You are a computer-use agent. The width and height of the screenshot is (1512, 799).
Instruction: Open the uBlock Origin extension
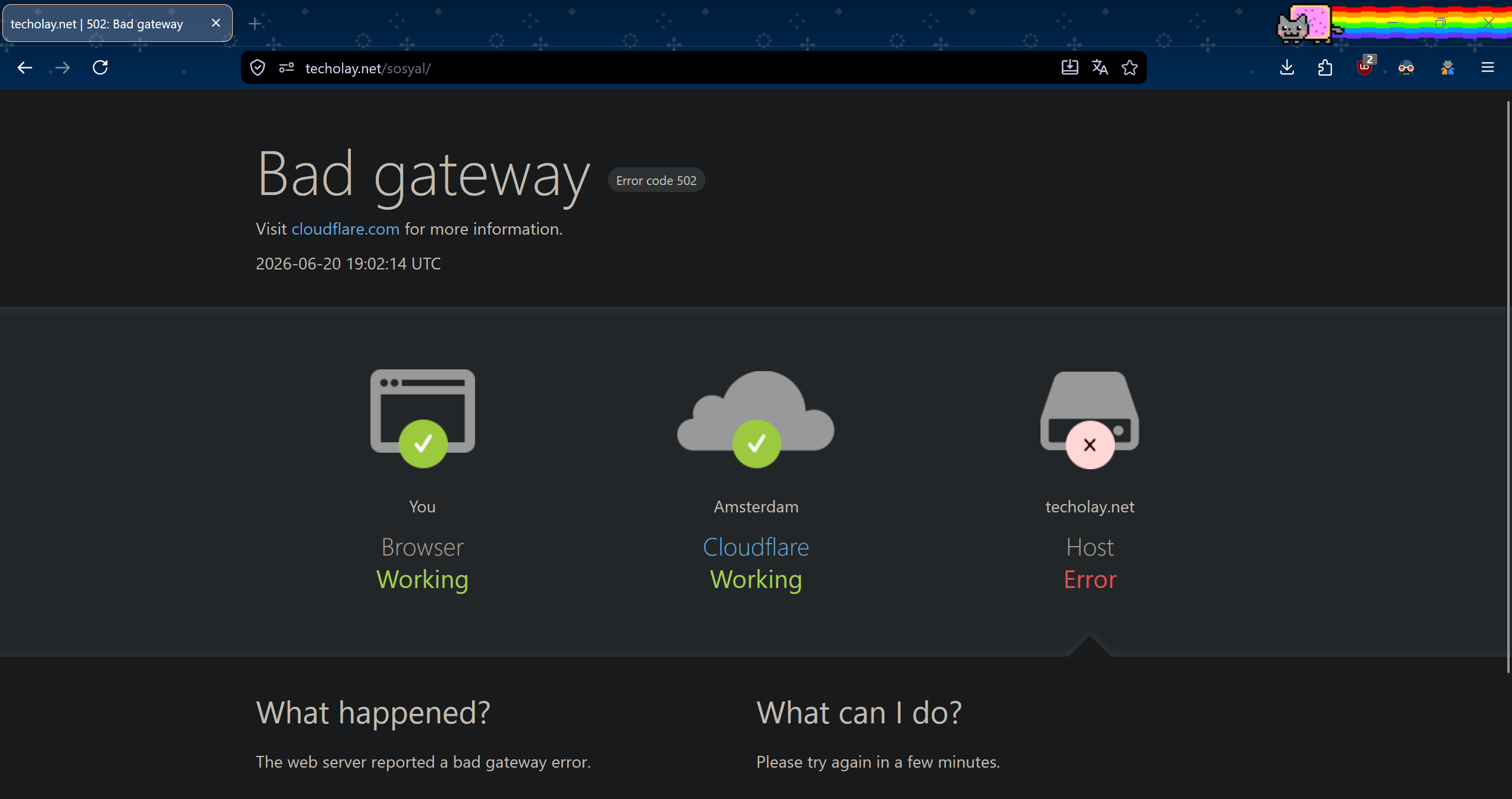pos(1365,66)
